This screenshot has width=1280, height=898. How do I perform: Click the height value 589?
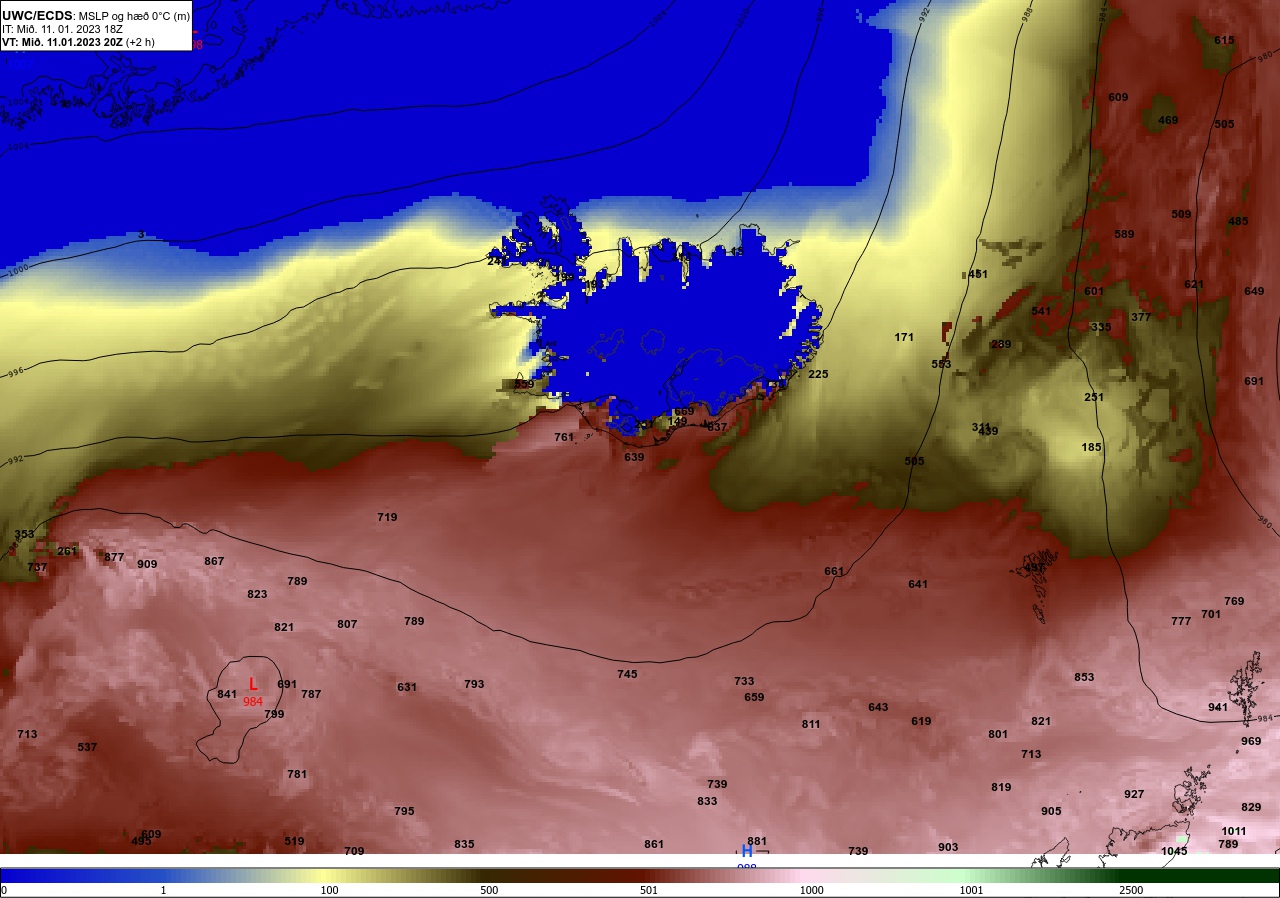pos(1124,234)
